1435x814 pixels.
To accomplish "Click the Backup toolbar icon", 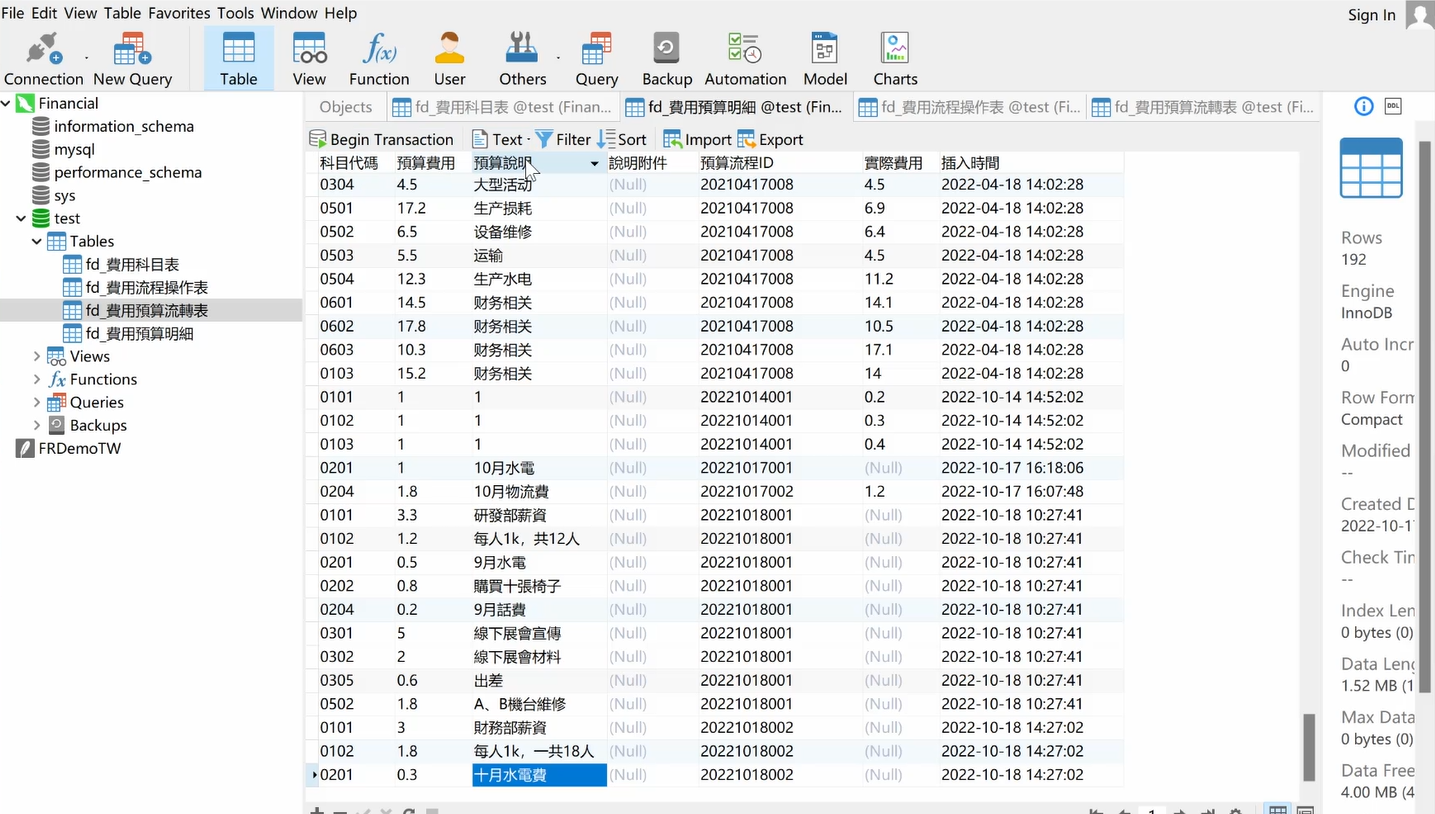I will point(666,59).
